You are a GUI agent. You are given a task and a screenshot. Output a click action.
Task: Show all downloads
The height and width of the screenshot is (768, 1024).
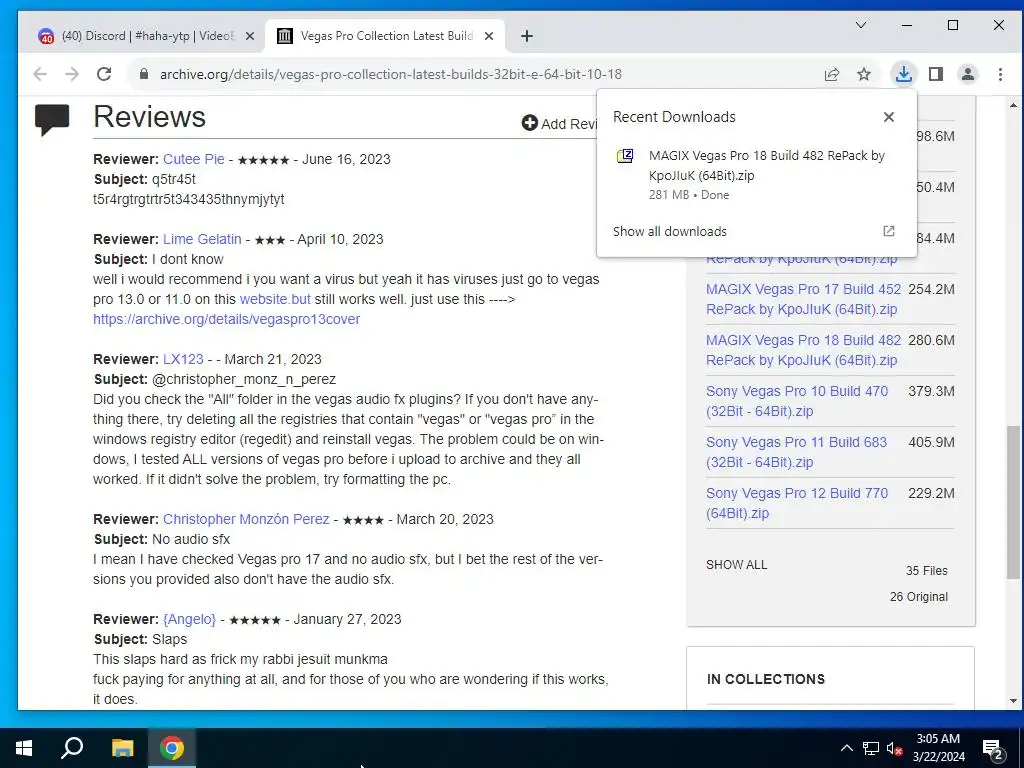(669, 231)
